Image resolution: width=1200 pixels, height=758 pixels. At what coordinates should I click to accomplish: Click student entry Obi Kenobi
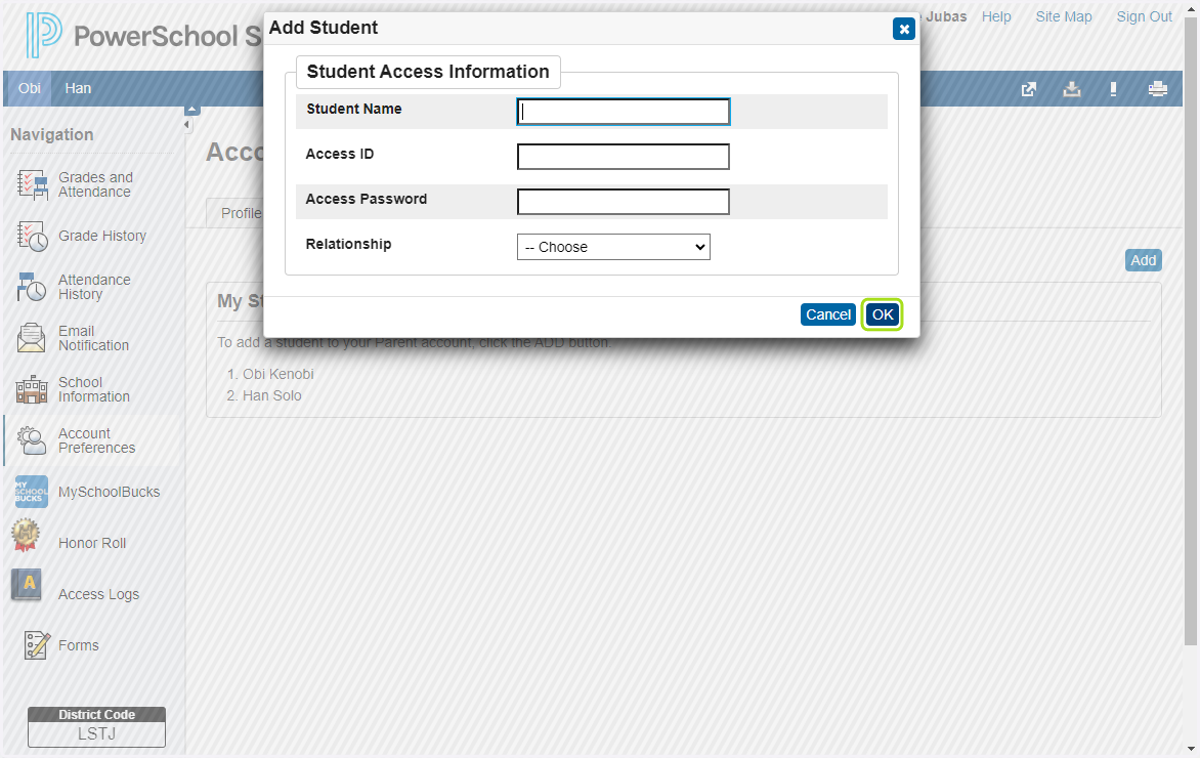278,374
